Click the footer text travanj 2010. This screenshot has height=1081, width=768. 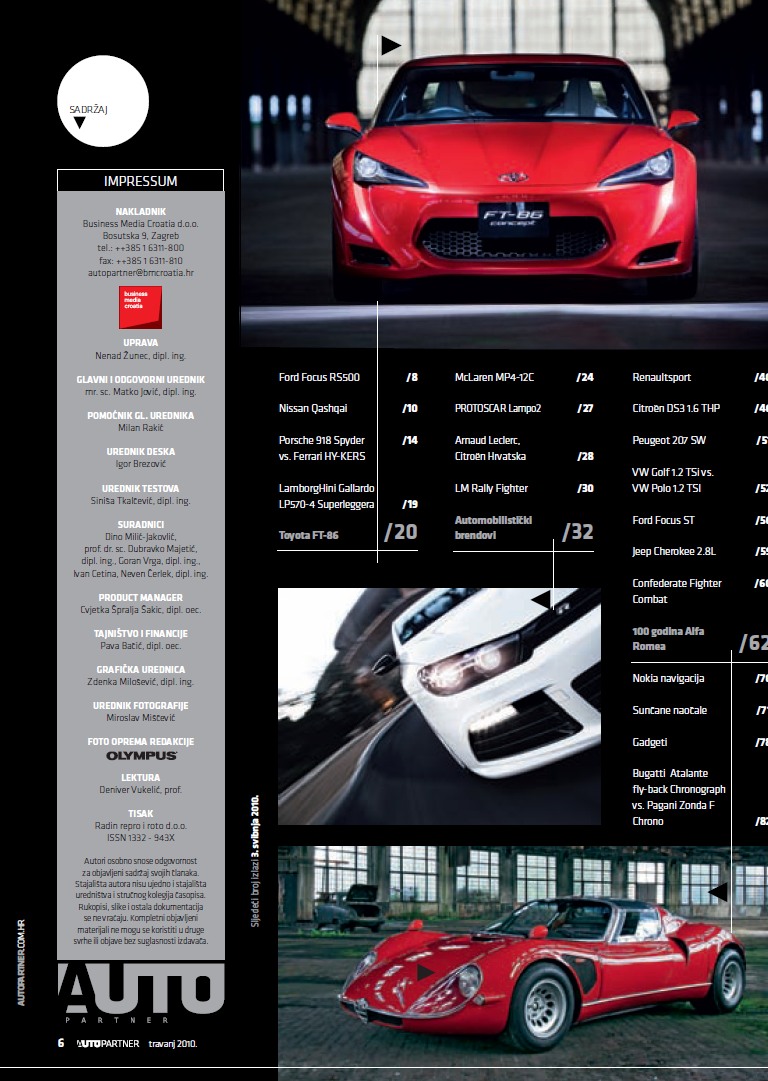tap(173, 1044)
